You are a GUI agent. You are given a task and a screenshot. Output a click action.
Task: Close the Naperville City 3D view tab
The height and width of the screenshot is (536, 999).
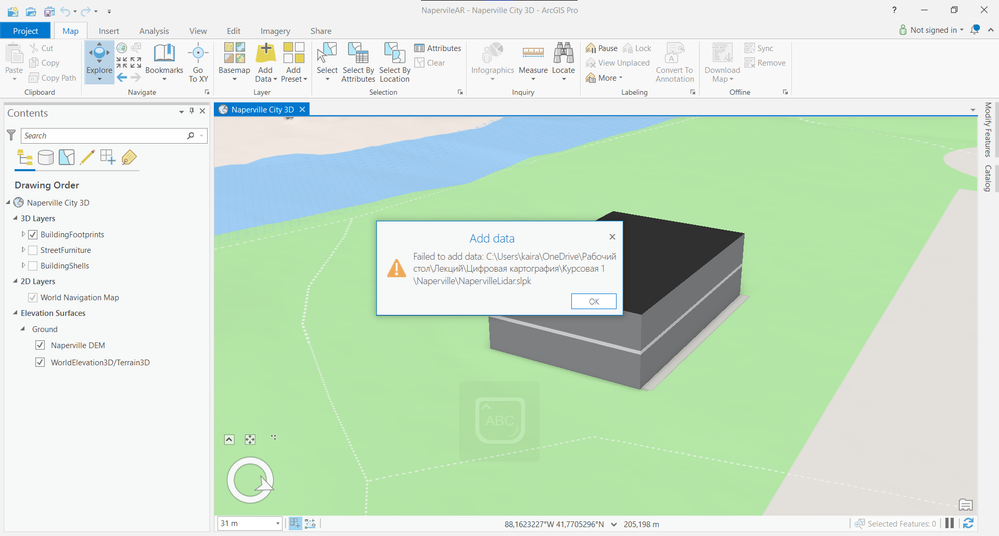303,110
